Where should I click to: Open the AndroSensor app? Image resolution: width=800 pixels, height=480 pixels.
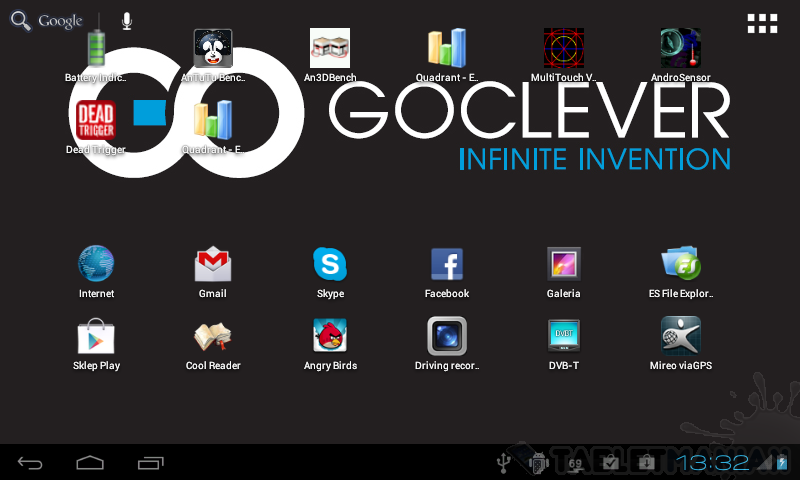pos(680,50)
